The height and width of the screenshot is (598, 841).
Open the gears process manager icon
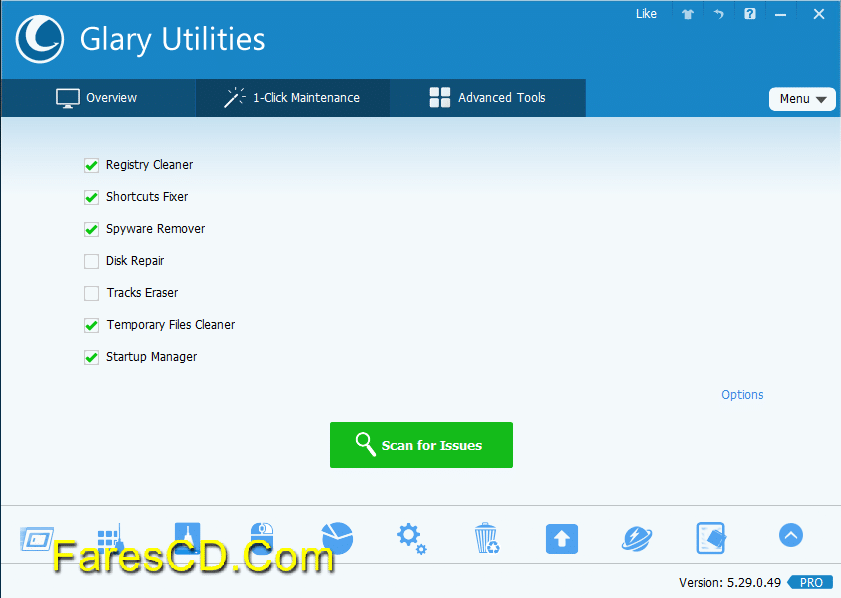tap(411, 538)
